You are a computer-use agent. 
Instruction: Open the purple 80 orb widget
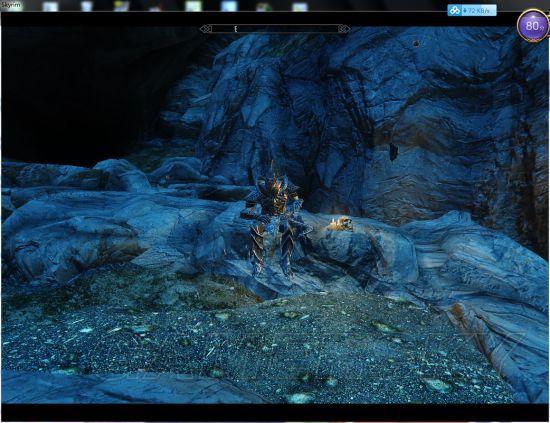[532, 26]
